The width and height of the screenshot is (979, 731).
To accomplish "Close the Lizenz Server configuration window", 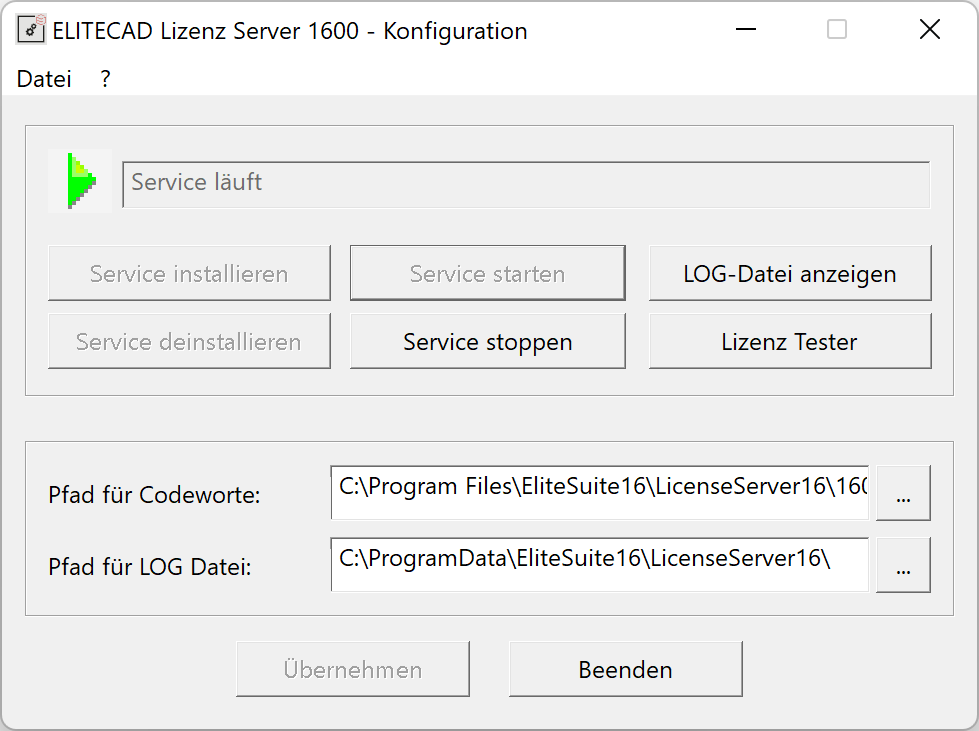I will point(929,30).
